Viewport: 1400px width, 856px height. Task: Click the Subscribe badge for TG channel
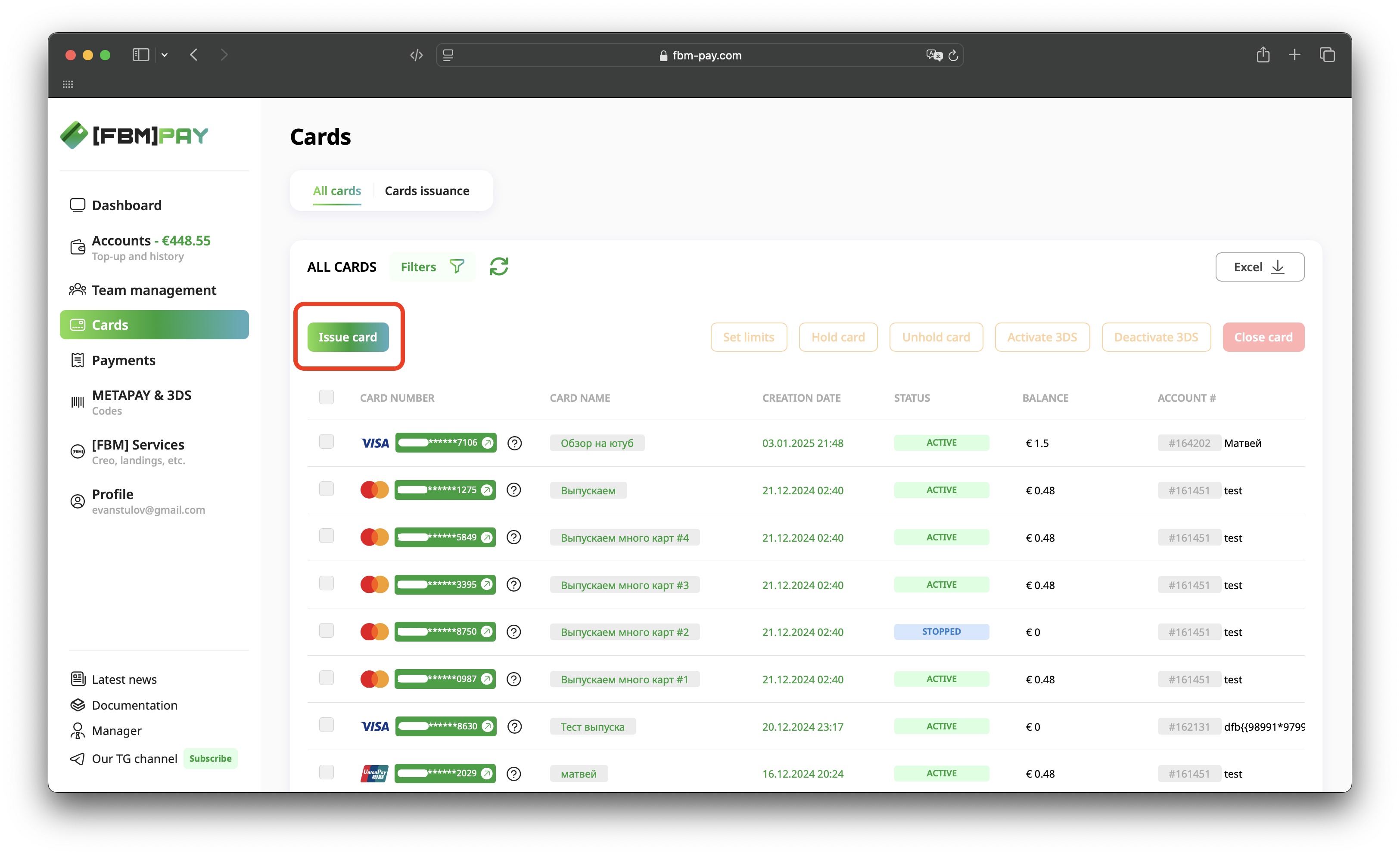pyautogui.click(x=210, y=758)
